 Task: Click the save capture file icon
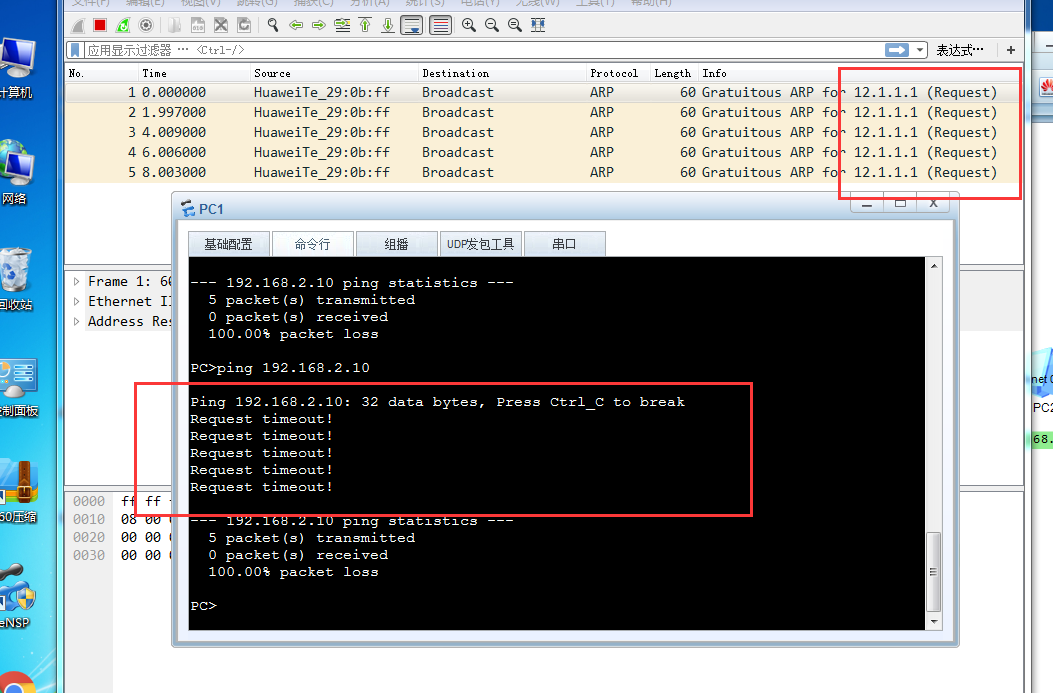198,26
